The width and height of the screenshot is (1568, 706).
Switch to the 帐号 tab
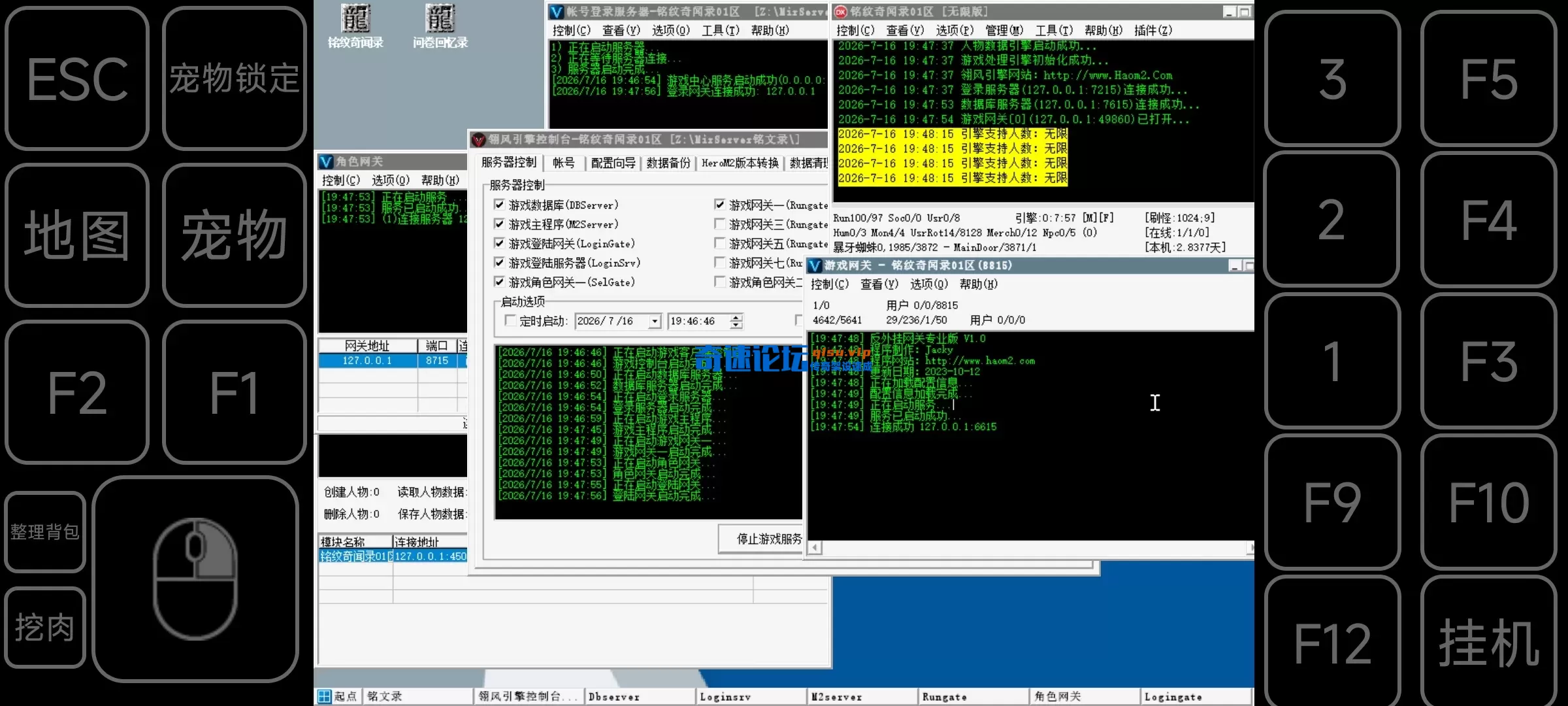564,163
